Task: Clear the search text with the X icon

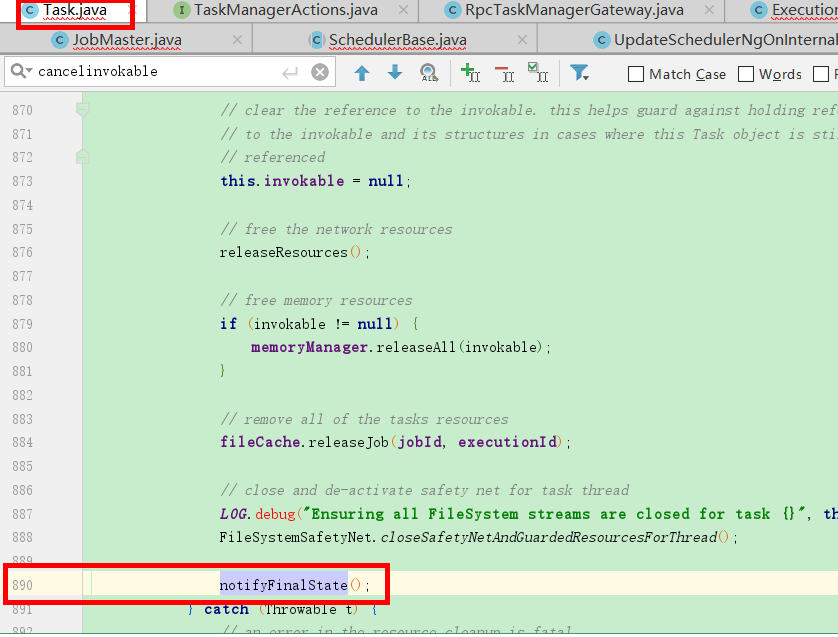Action: point(320,72)
